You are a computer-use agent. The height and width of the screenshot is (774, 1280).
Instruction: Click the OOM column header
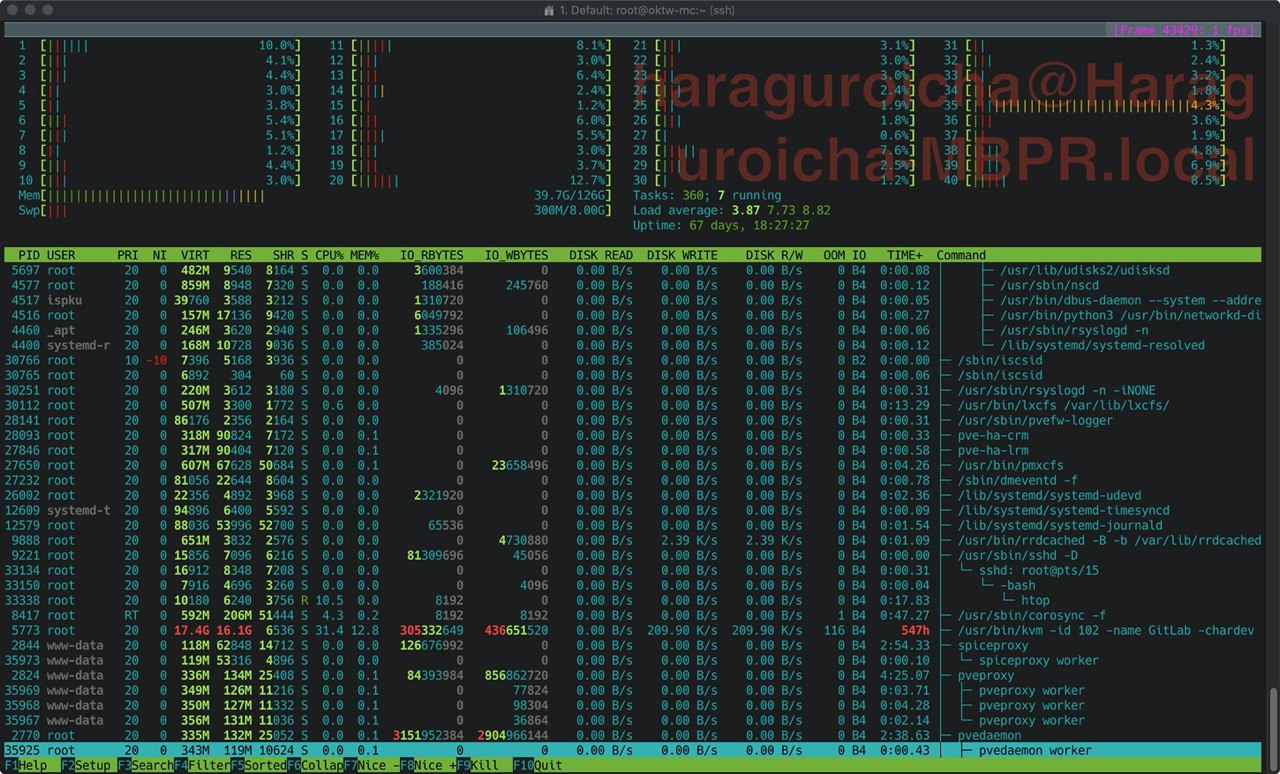point(834,255)
